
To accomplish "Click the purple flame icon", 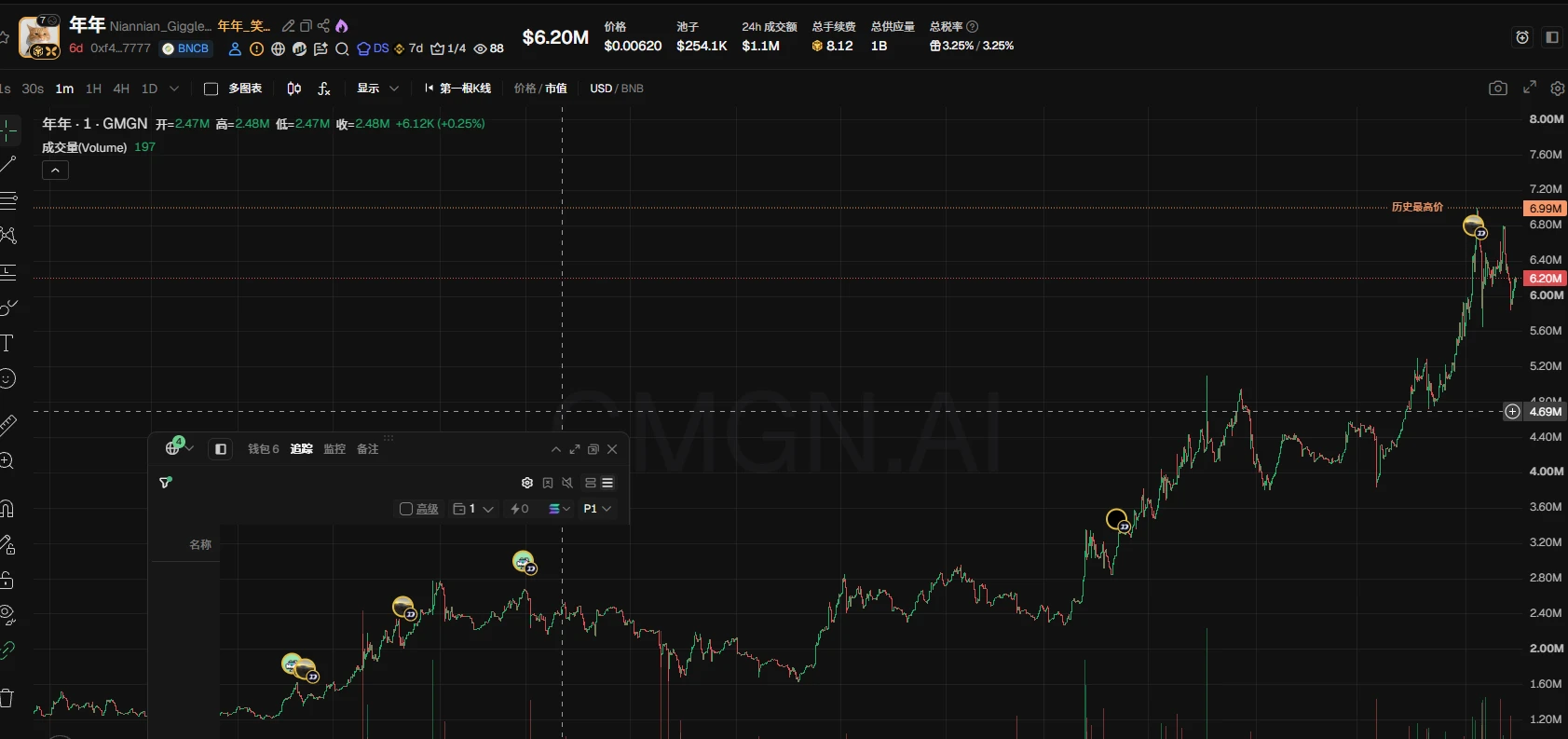I will click(x=341, y=26).
